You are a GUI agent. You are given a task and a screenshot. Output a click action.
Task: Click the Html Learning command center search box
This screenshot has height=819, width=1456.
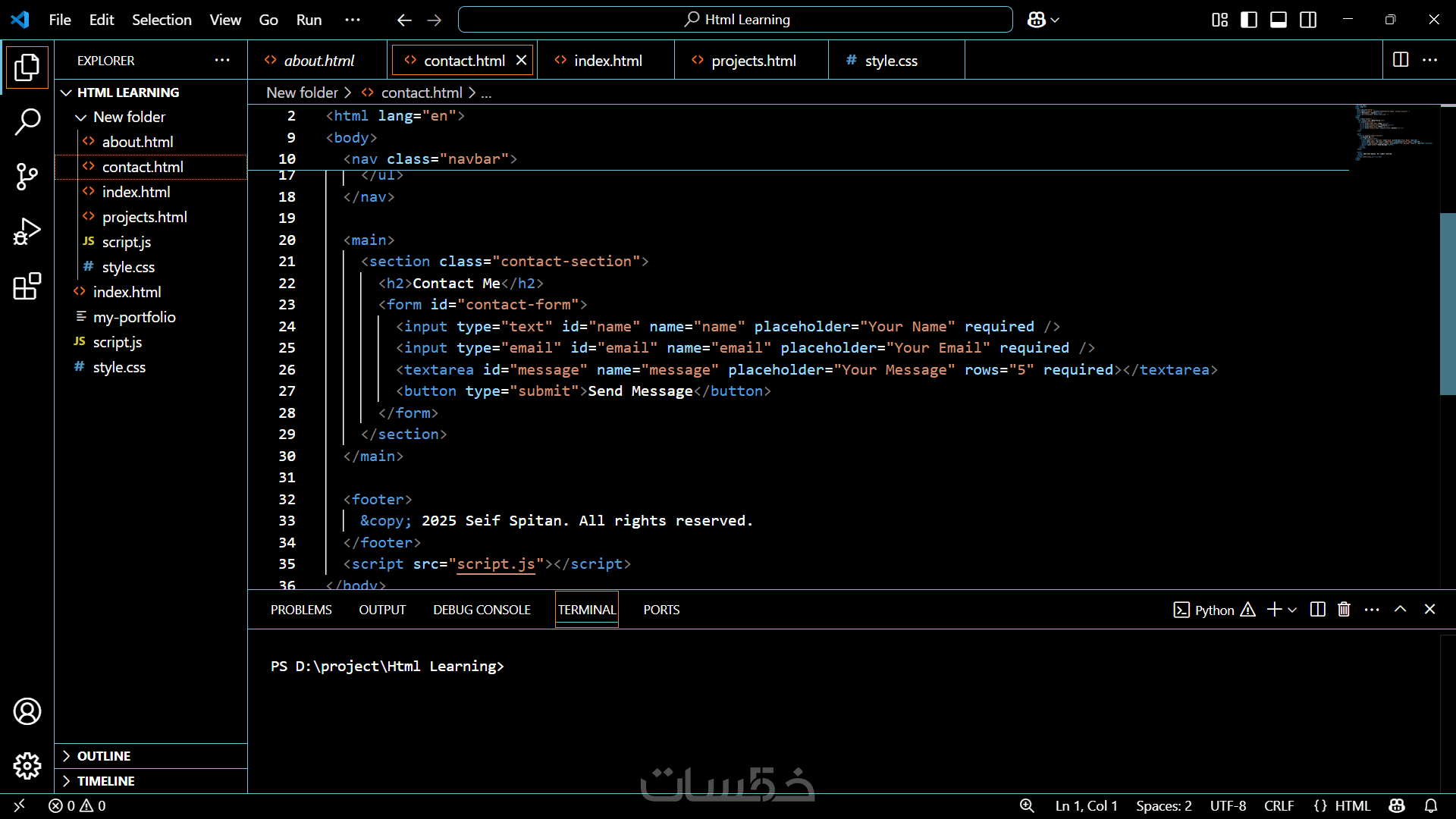pyautogui.click(x=735, y=20)
